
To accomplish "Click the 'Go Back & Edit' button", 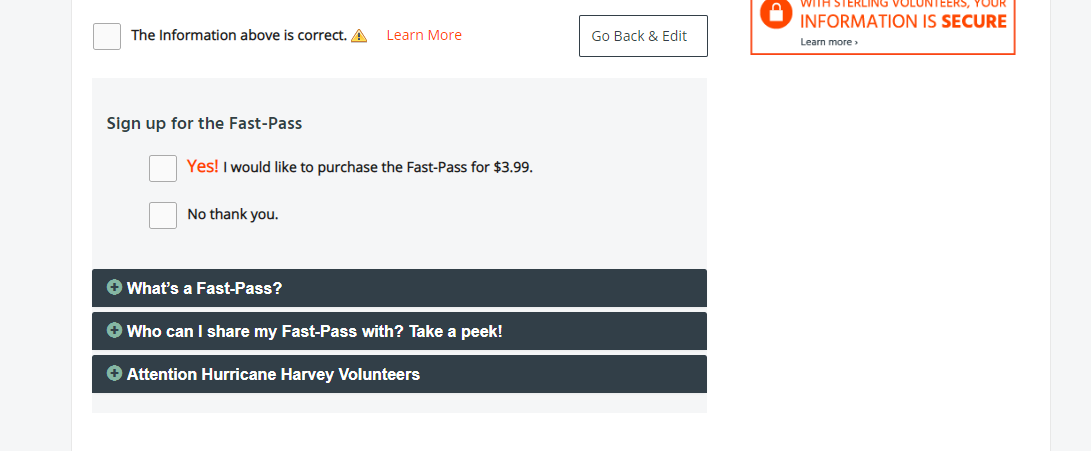I will [x=644, y=36].
